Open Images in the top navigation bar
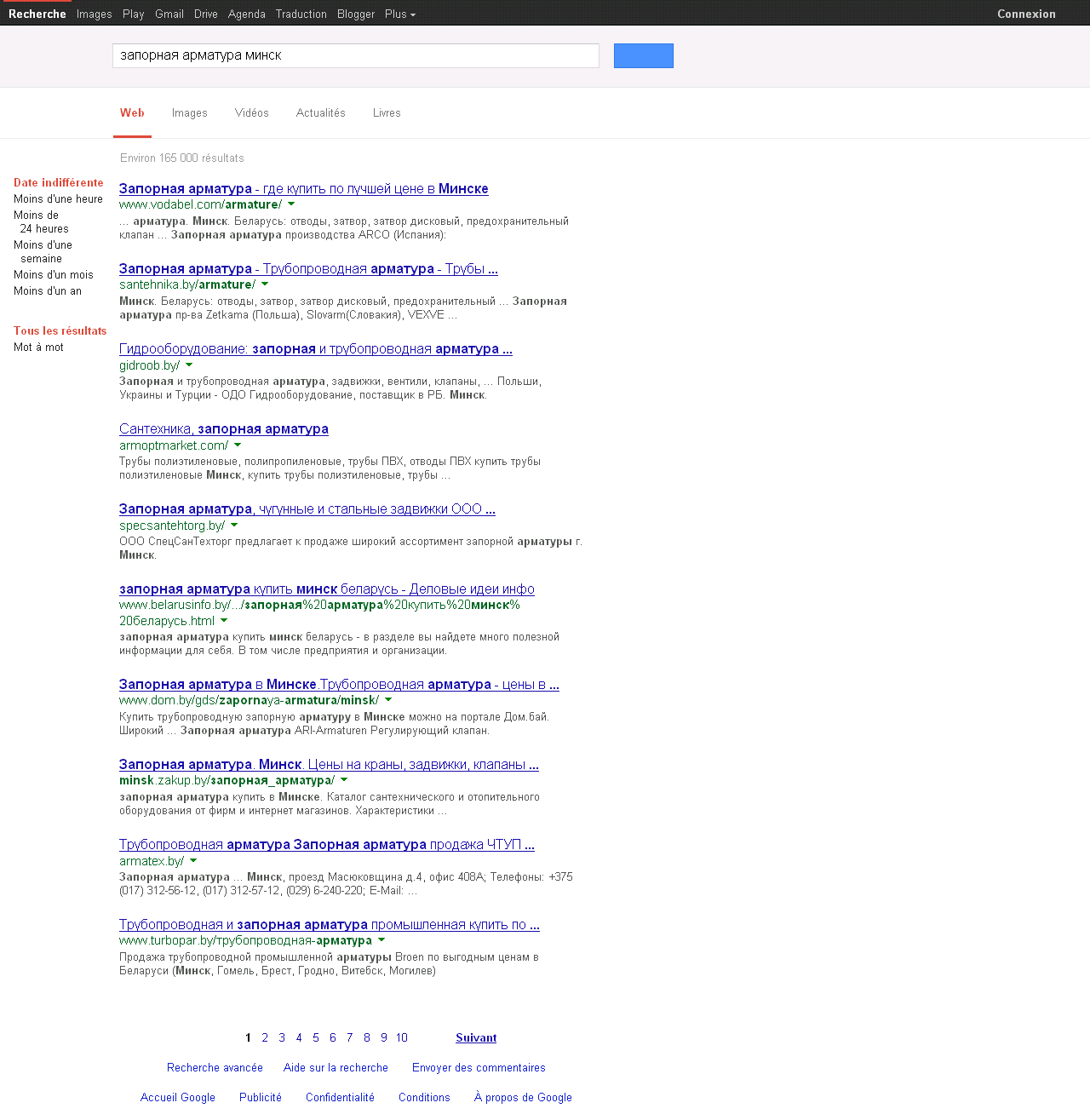The width and height of the screenshot is (1090, 1120). [95, 14]
